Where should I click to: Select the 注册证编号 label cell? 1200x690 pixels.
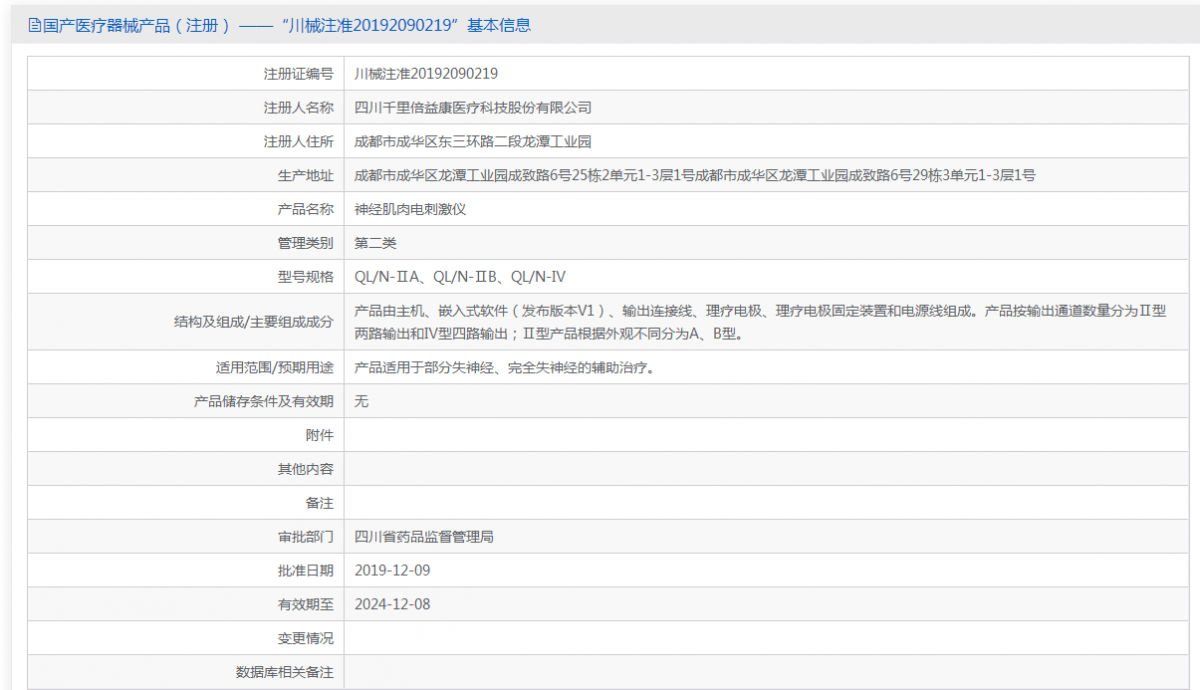(x=186, y=73)
